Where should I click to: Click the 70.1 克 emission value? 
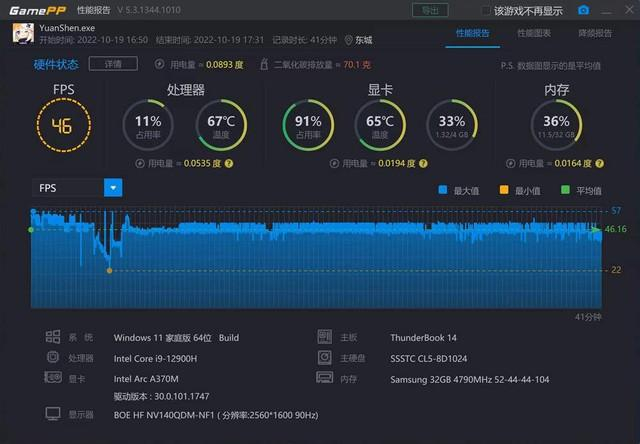coord(357,64)
